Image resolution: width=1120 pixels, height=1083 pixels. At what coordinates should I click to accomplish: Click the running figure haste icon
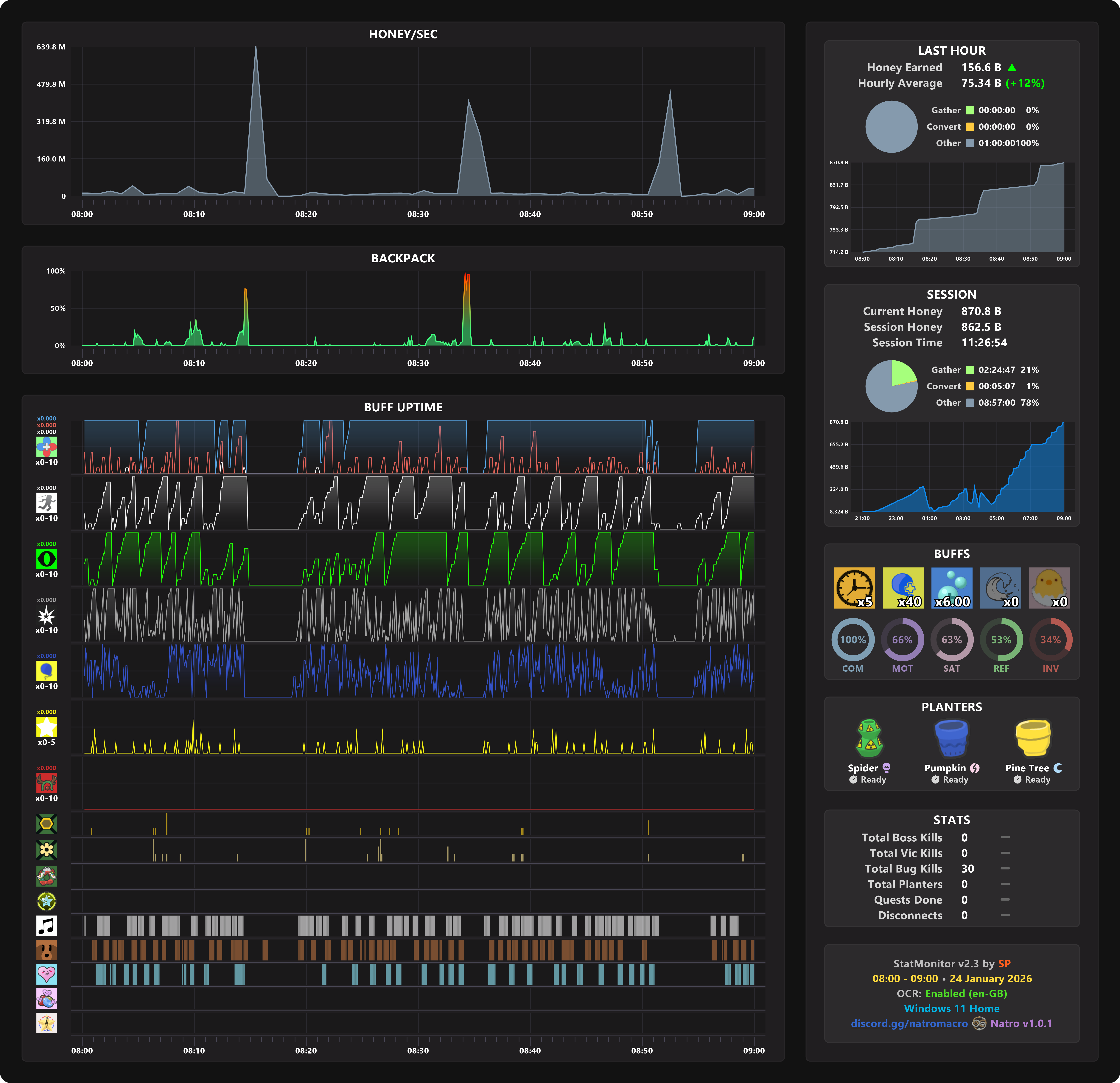coord(46,502)
